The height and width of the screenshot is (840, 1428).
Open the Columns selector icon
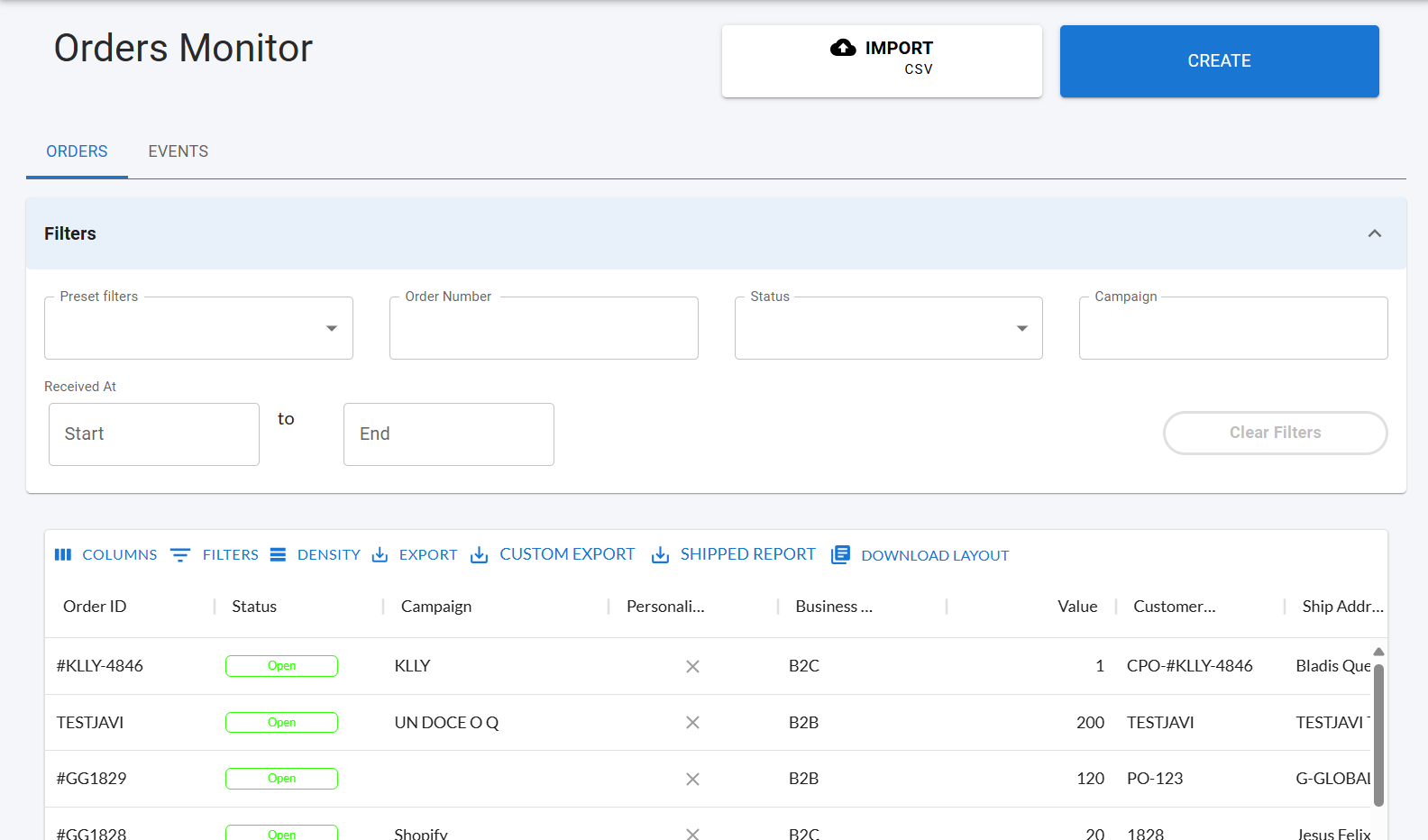[x=63, y=554]
